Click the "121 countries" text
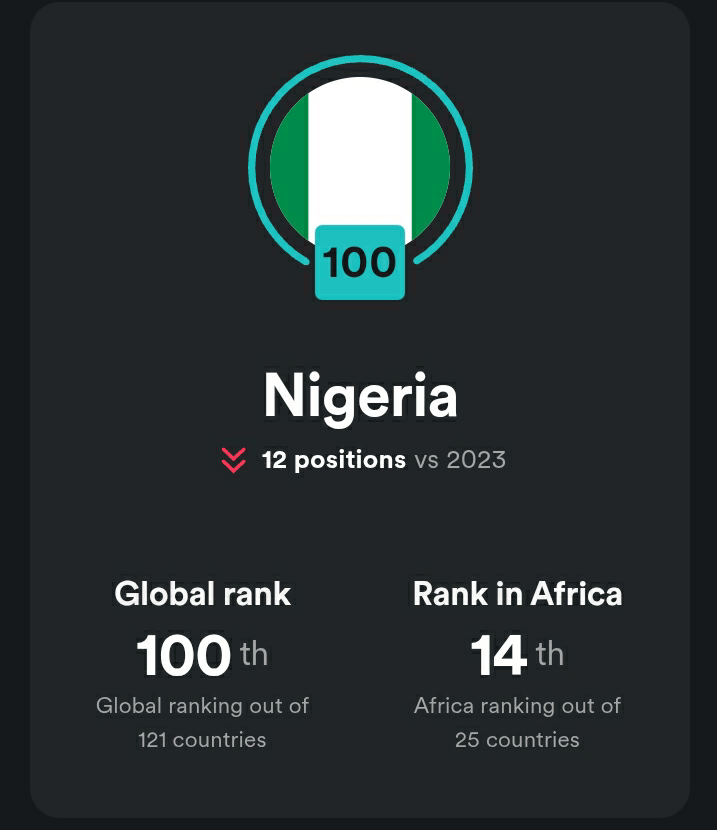The width and height of the screenshot is (717, 830). [203, 740]
